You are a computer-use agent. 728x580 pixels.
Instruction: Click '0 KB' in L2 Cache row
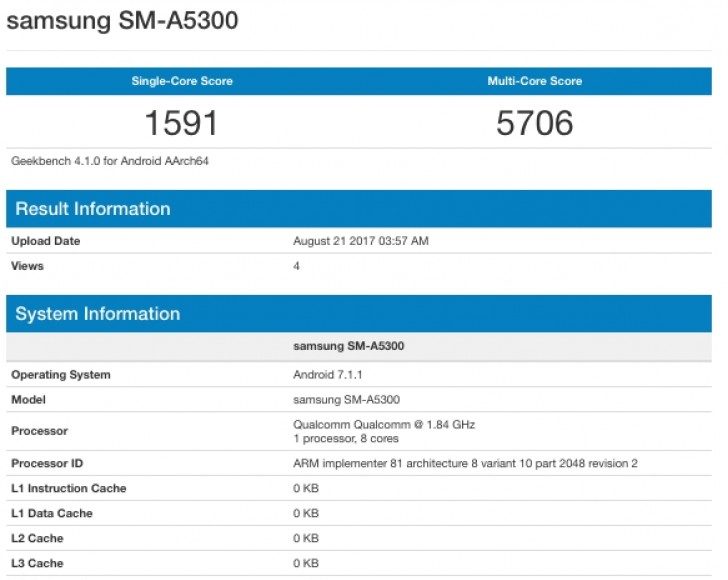(x=306, y=539)
